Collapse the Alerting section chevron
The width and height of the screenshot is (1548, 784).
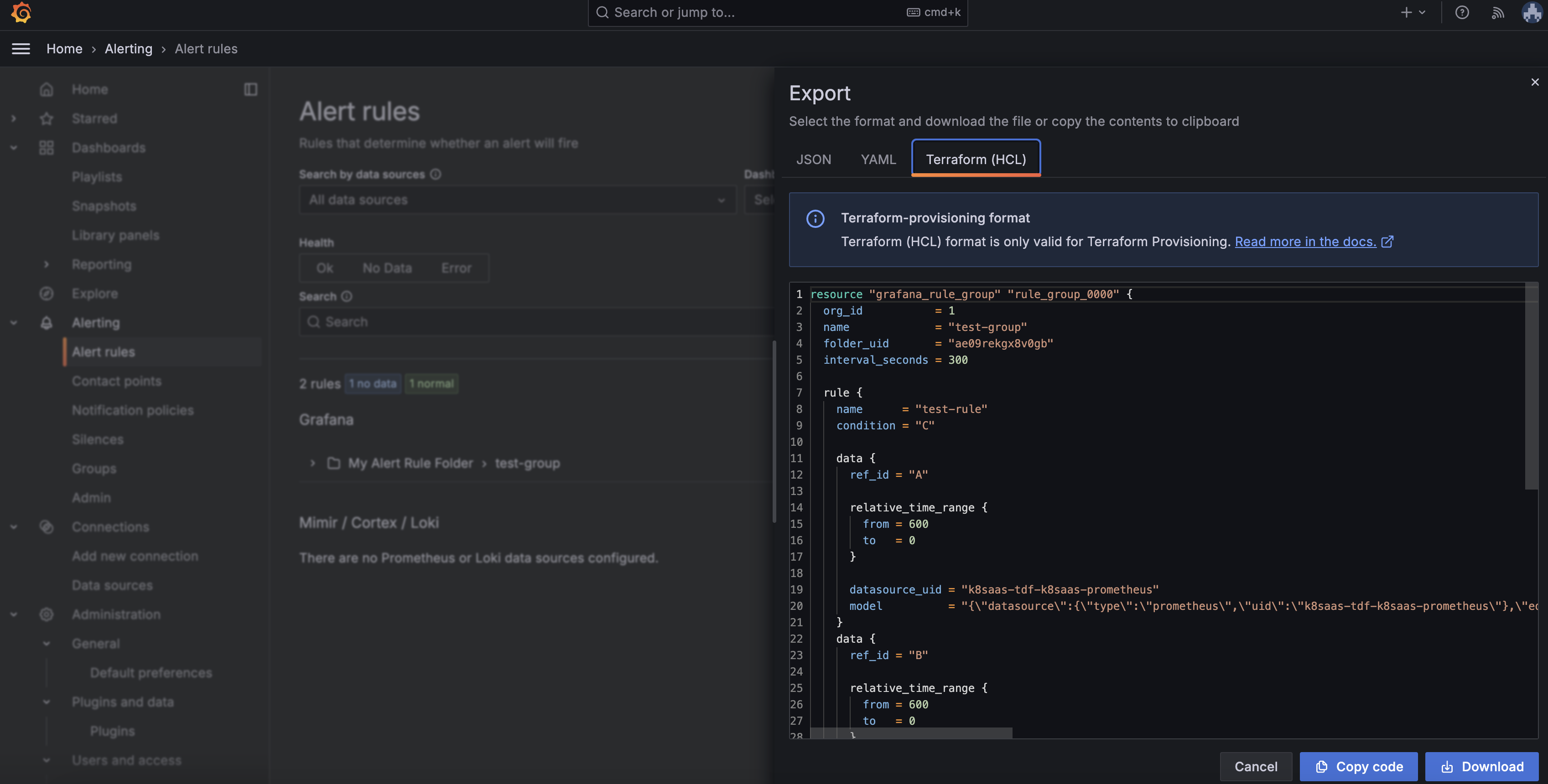[x=13, y=323]
